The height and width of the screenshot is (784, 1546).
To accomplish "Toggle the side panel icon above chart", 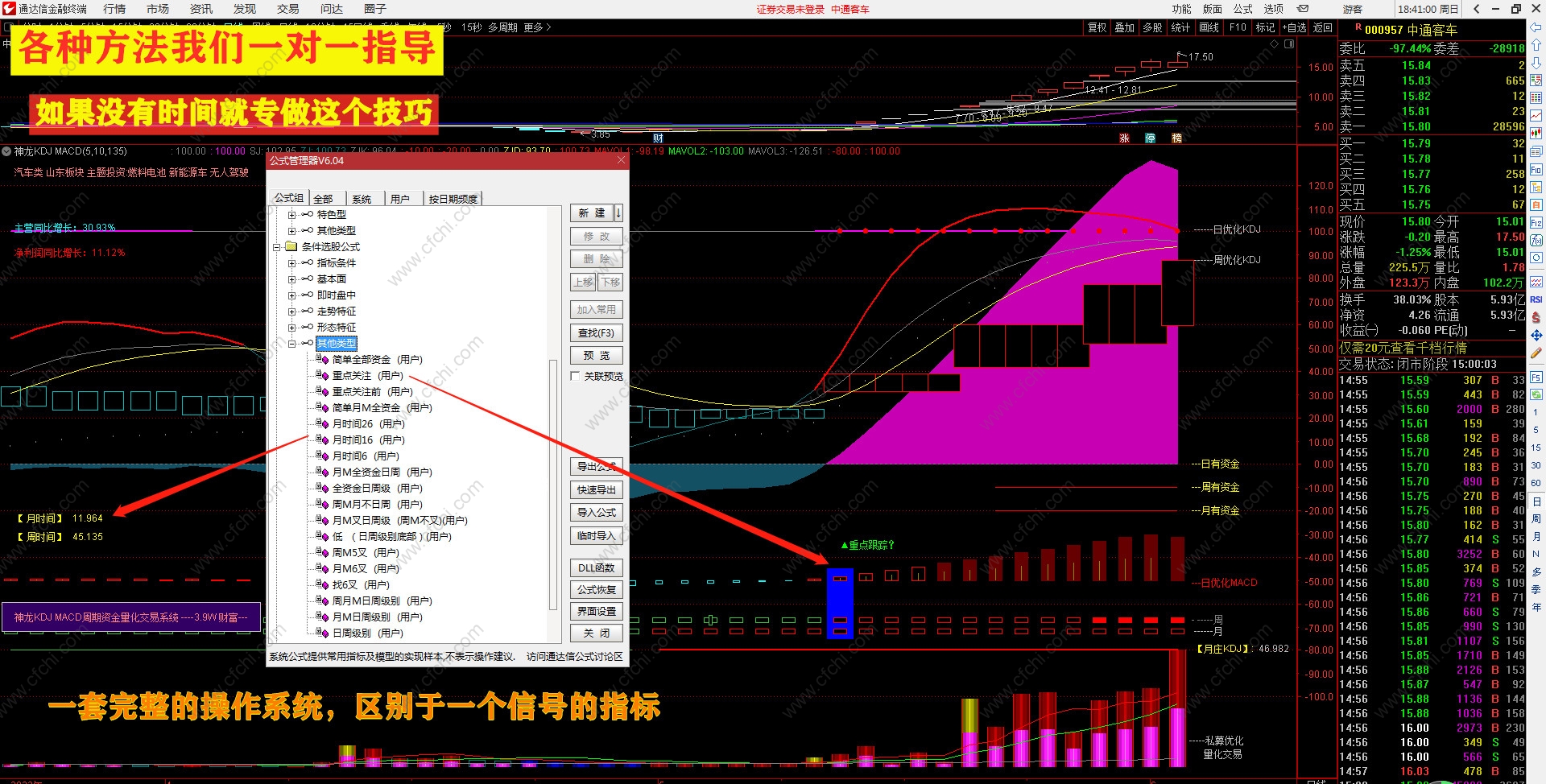I will tap(1289, 43).
